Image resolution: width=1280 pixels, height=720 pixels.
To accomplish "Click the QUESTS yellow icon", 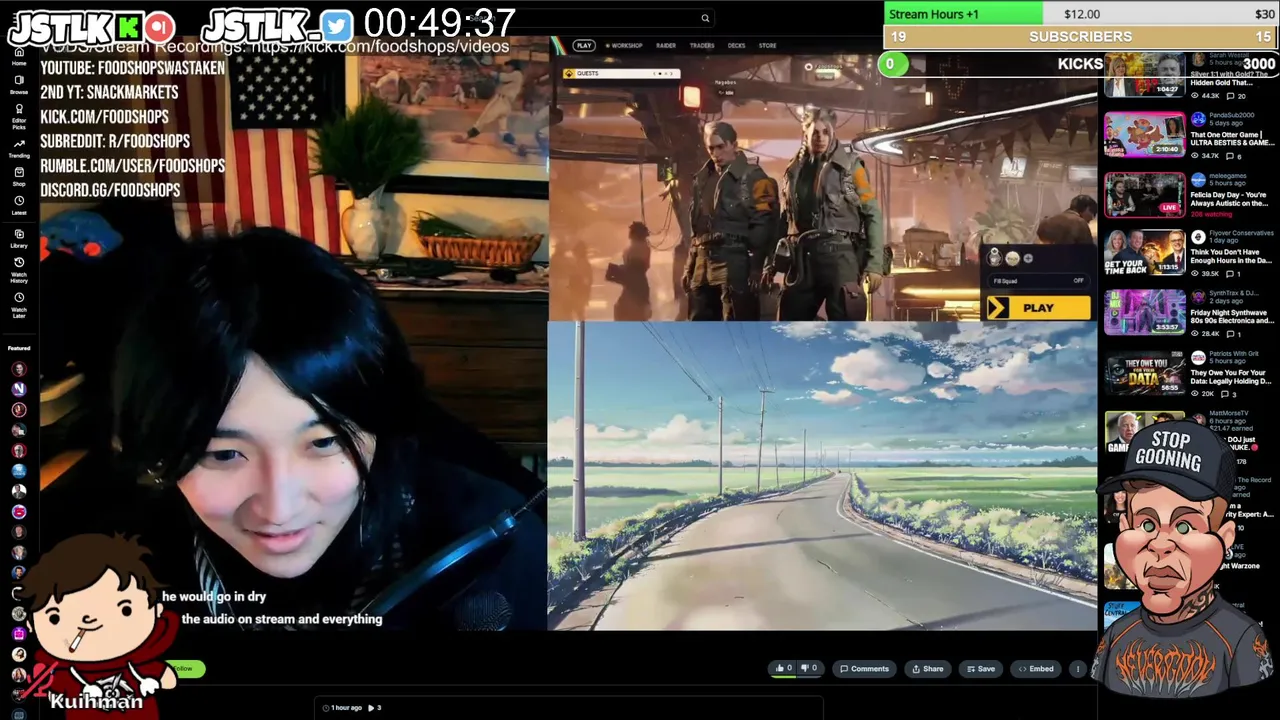I will (569, 73).
